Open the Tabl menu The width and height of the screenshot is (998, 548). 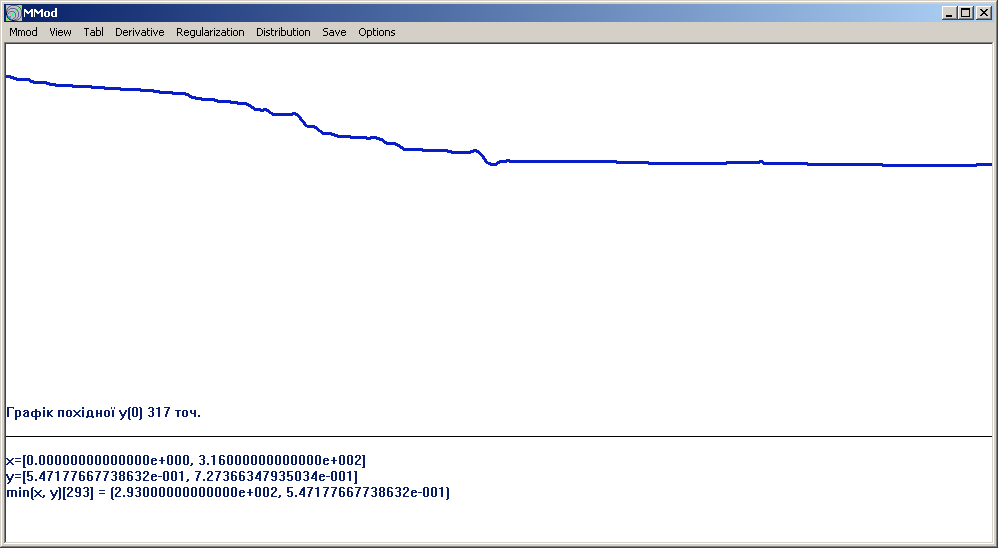coord(93,32)
